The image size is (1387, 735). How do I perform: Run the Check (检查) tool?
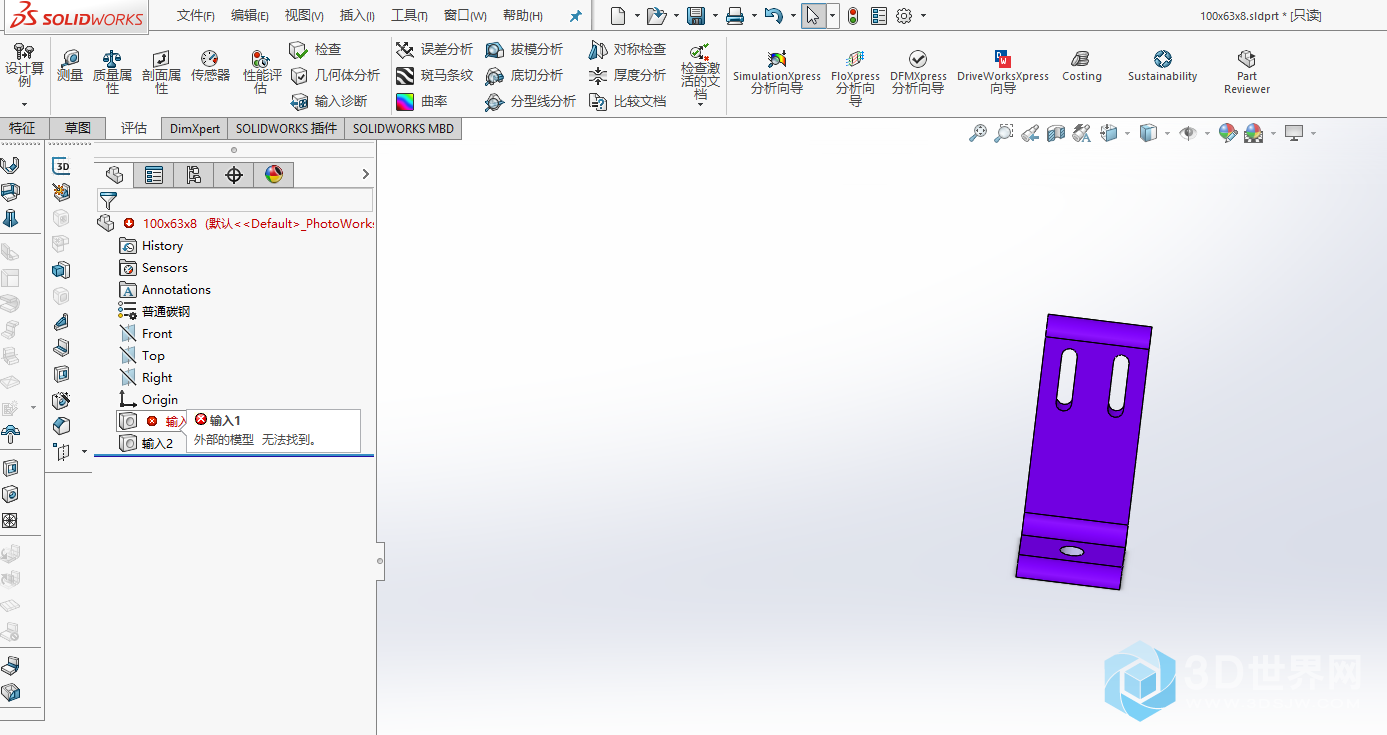[x=315, y=49]
